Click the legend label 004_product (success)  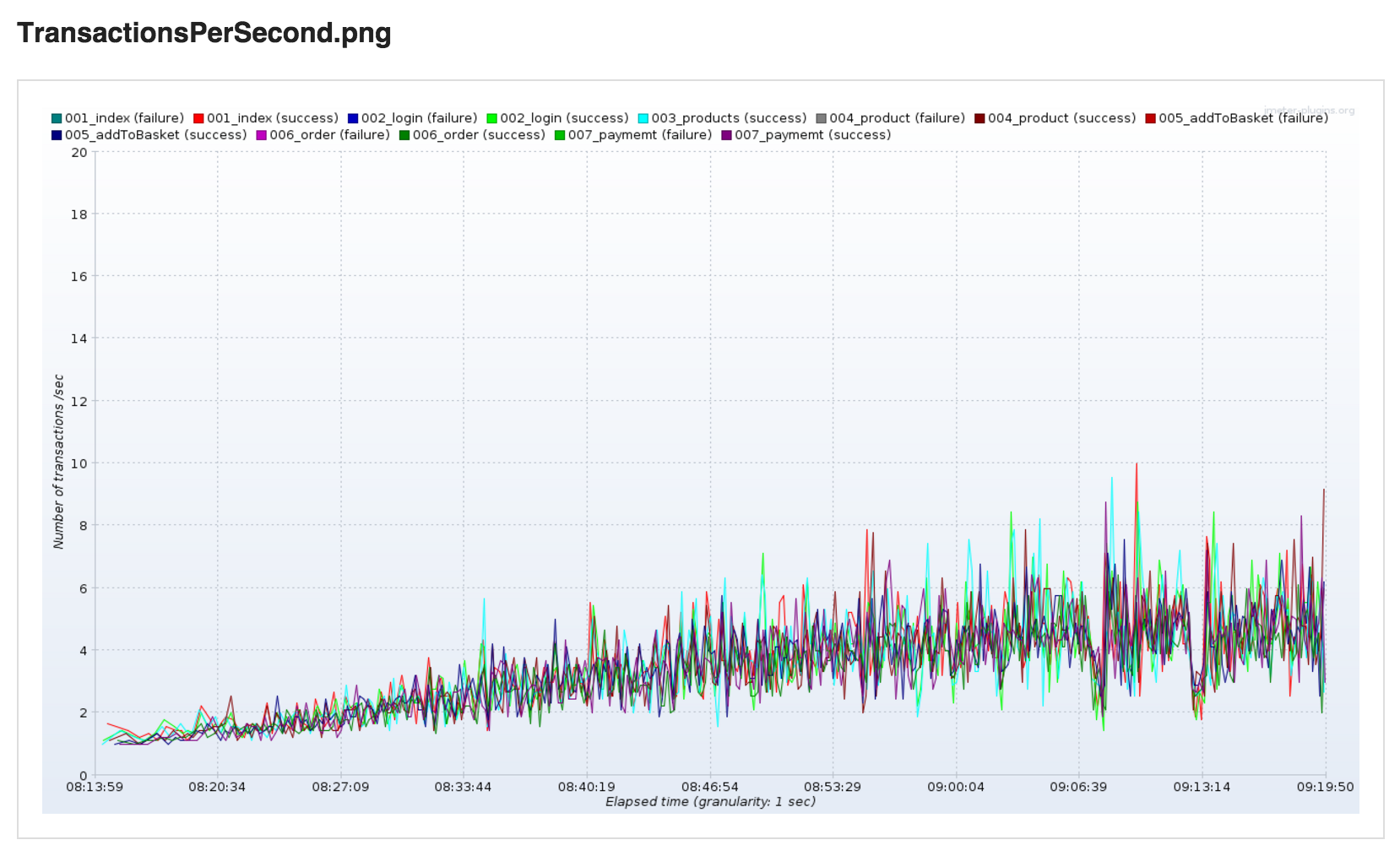click(1061, 118)
